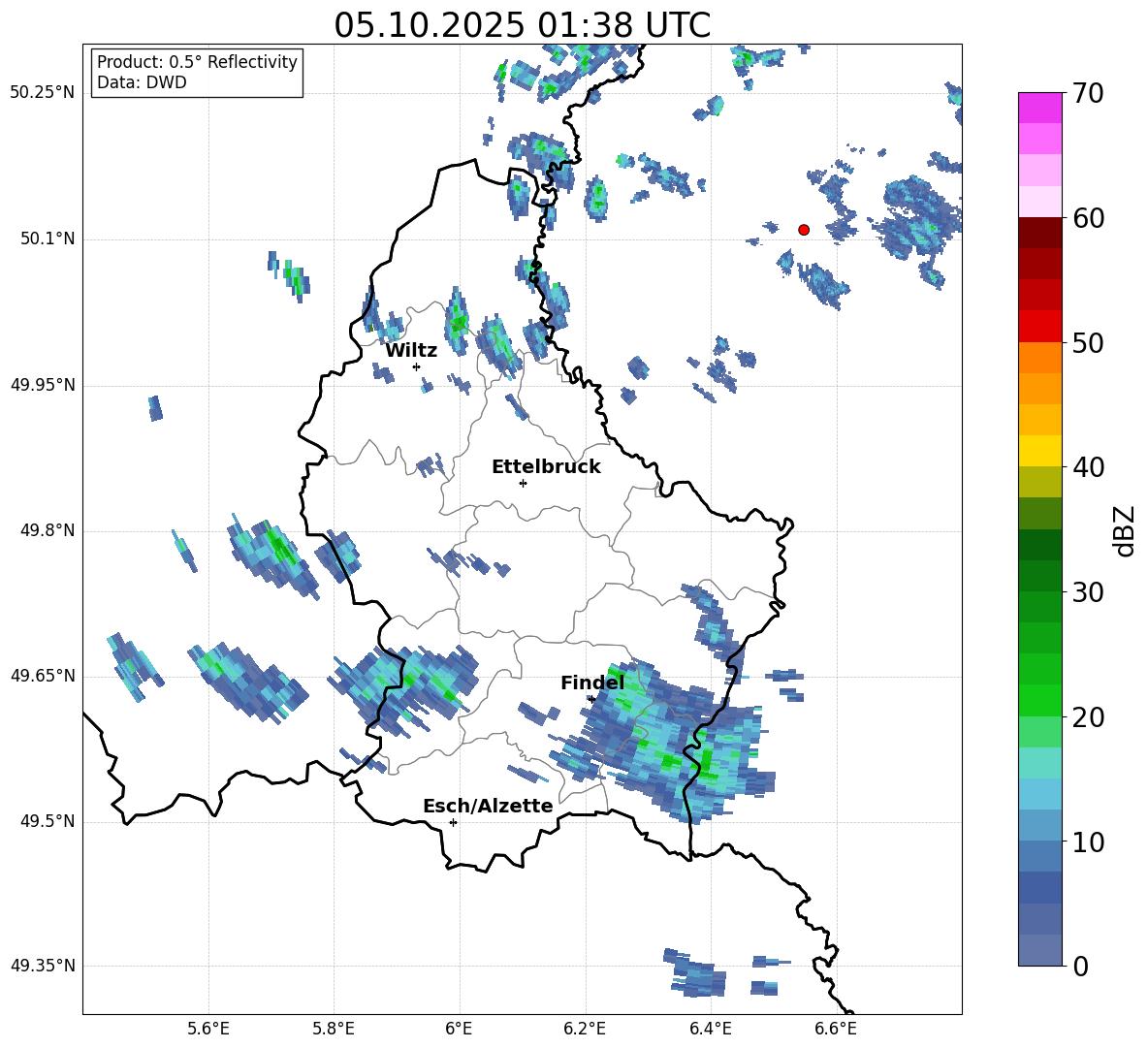The width and height of the screenshot is (1148, 1048).
Task: Click the Esch/Alzette station cross marker
Action: click(x=453, y=822)
